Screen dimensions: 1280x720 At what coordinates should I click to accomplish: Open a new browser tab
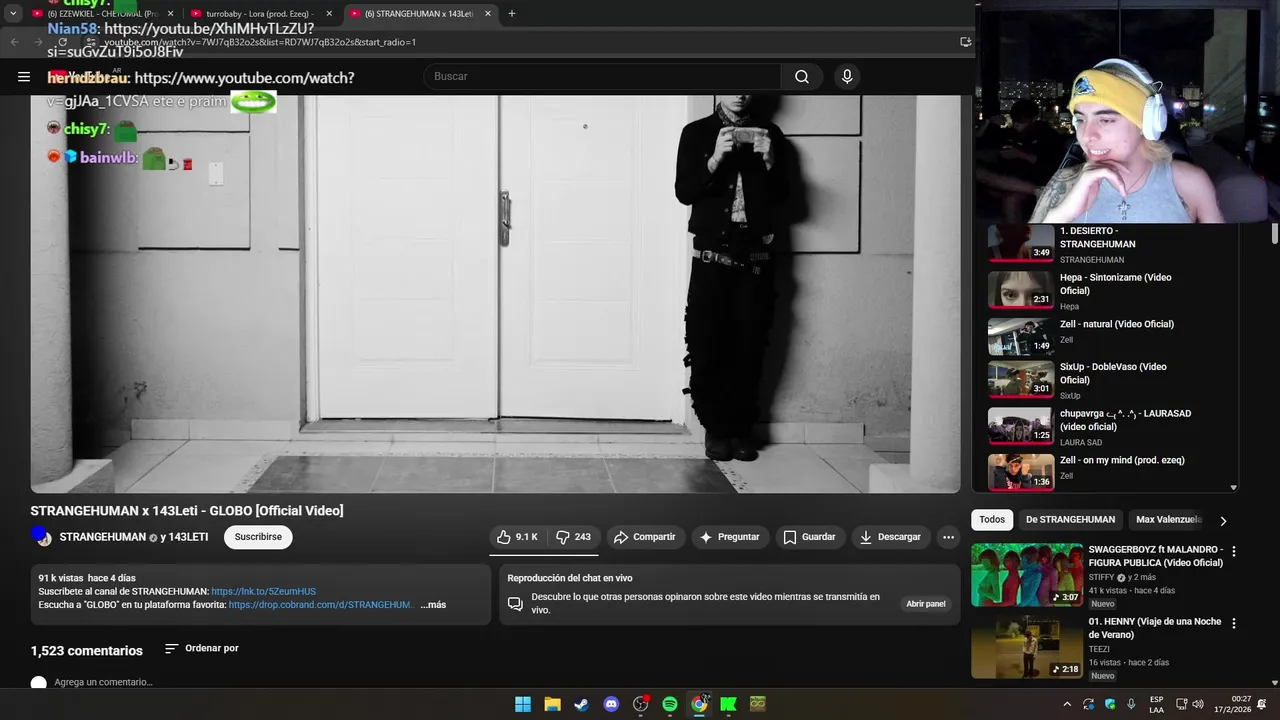512,14
